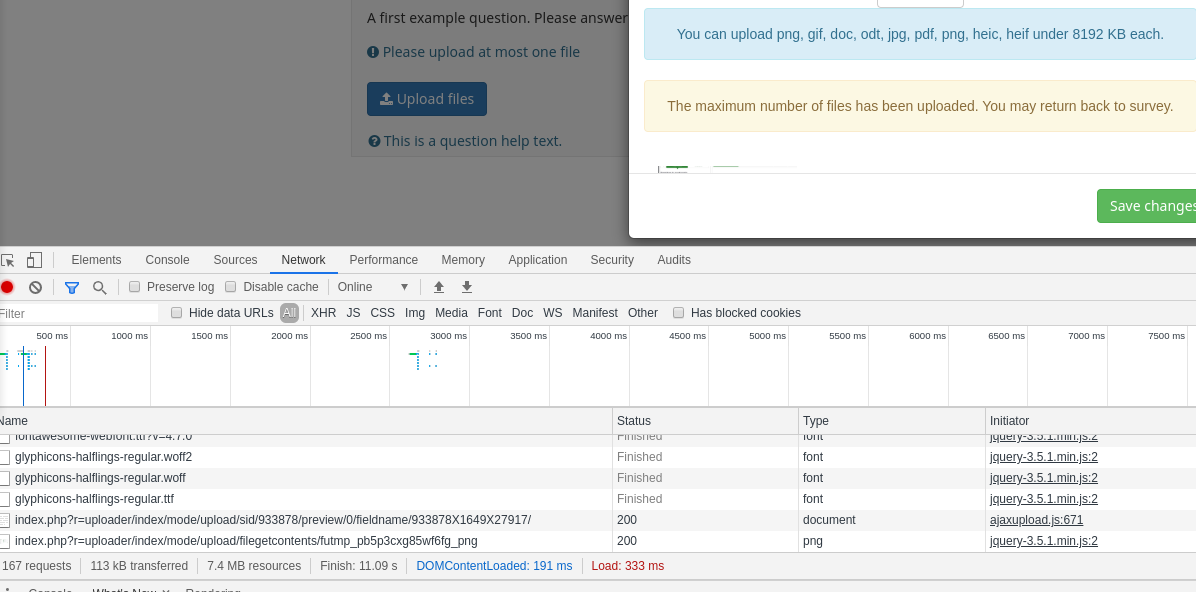This screenshot has width=1196, height=592.
Task: Switch to the Console tab
Action: pyautogui.click(x=167, y=260)
